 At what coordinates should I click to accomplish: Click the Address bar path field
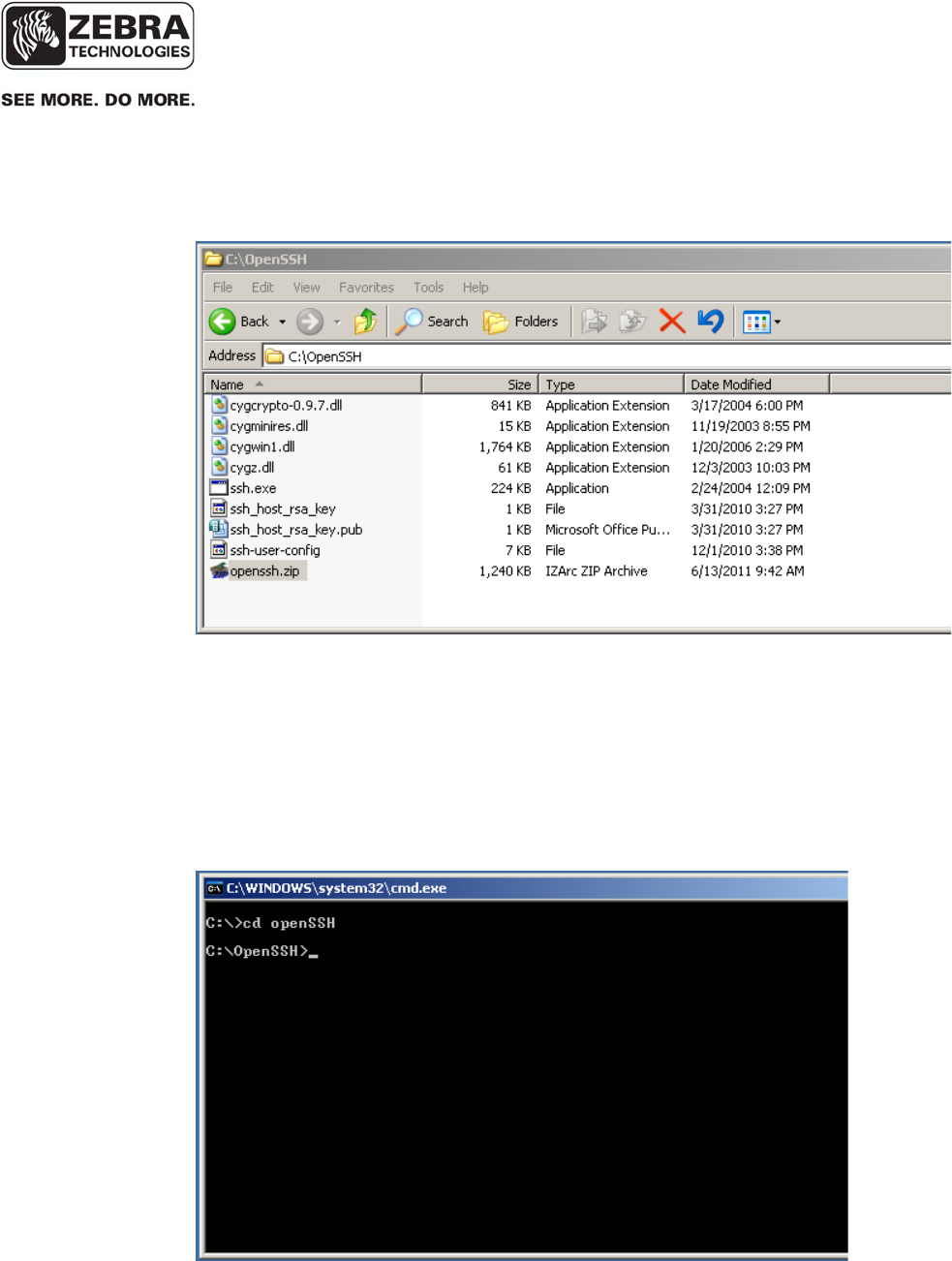pyautogui.click(x=607, y=356)
